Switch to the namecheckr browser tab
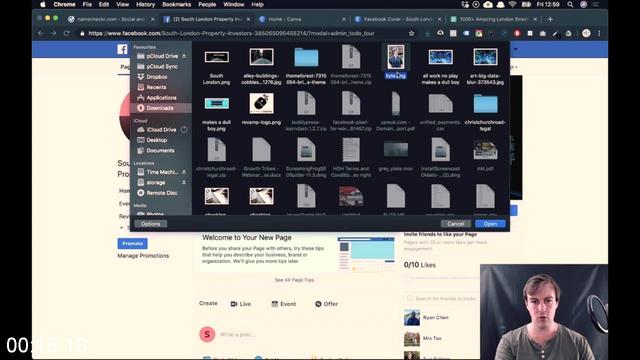Image resolution: width=640 pixels, height=360 pixels. 111,19
